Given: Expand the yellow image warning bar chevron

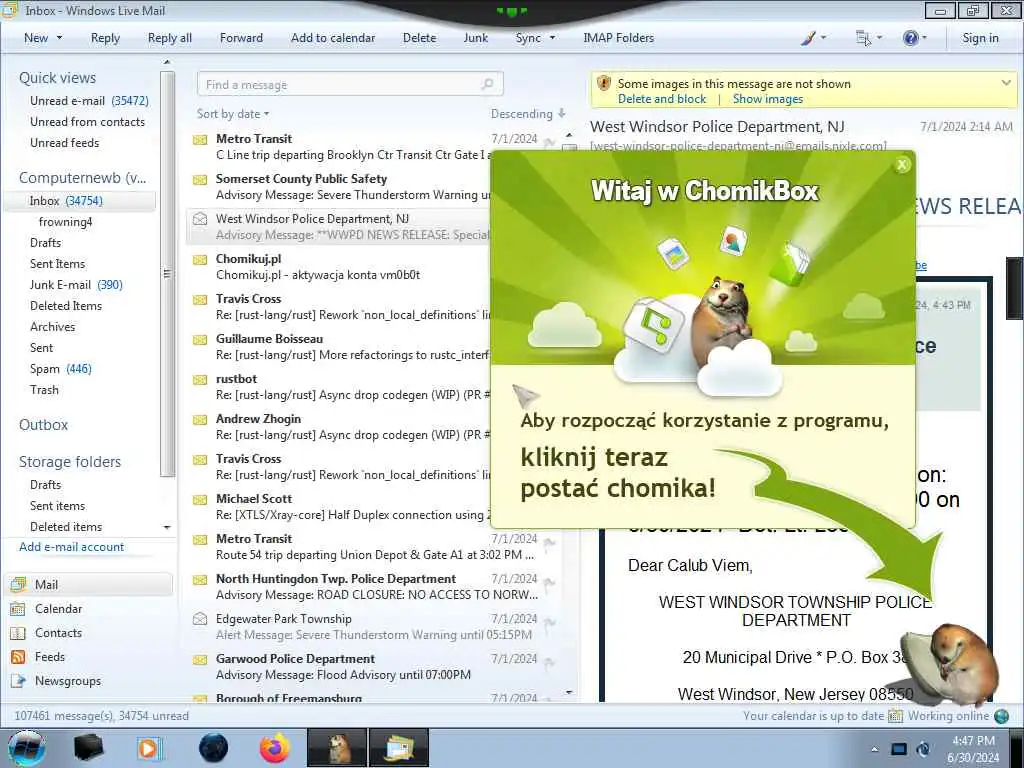Looking at the screenshot, I should click(1006, 83).
